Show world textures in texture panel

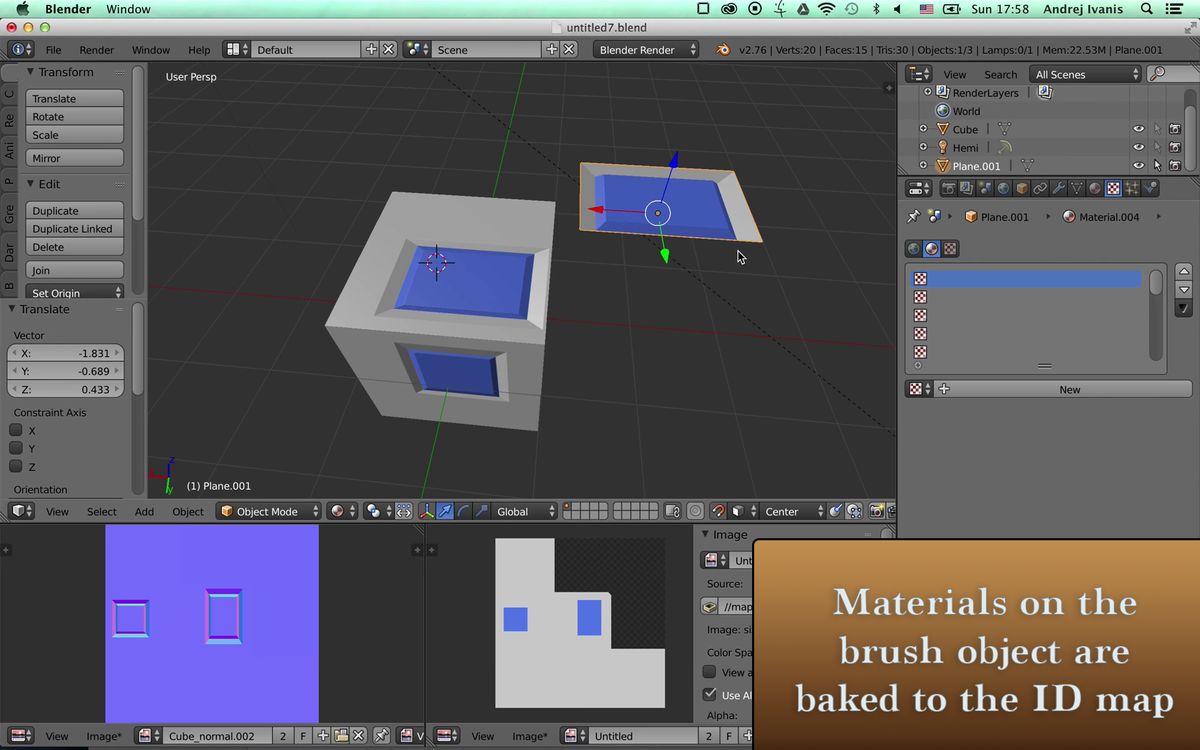point(914,248)
